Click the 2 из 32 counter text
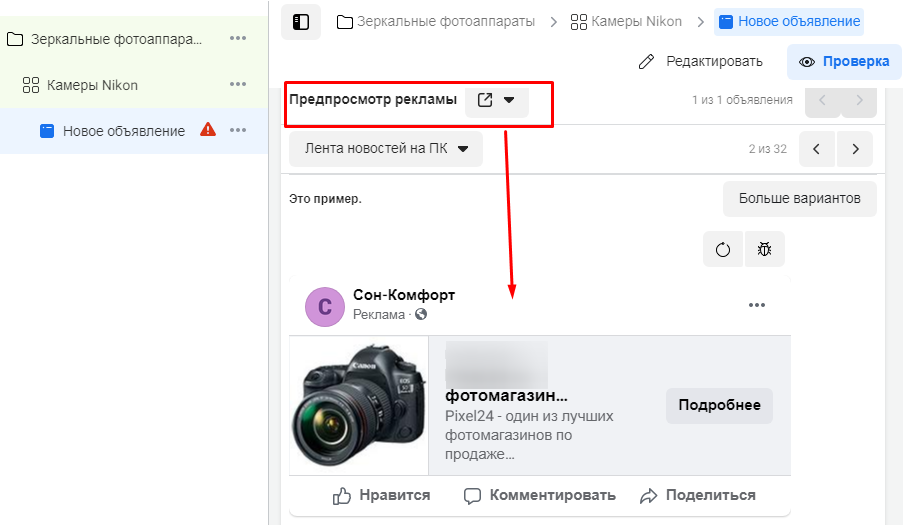The image size is (903, 525). click(x=768, y=149)
